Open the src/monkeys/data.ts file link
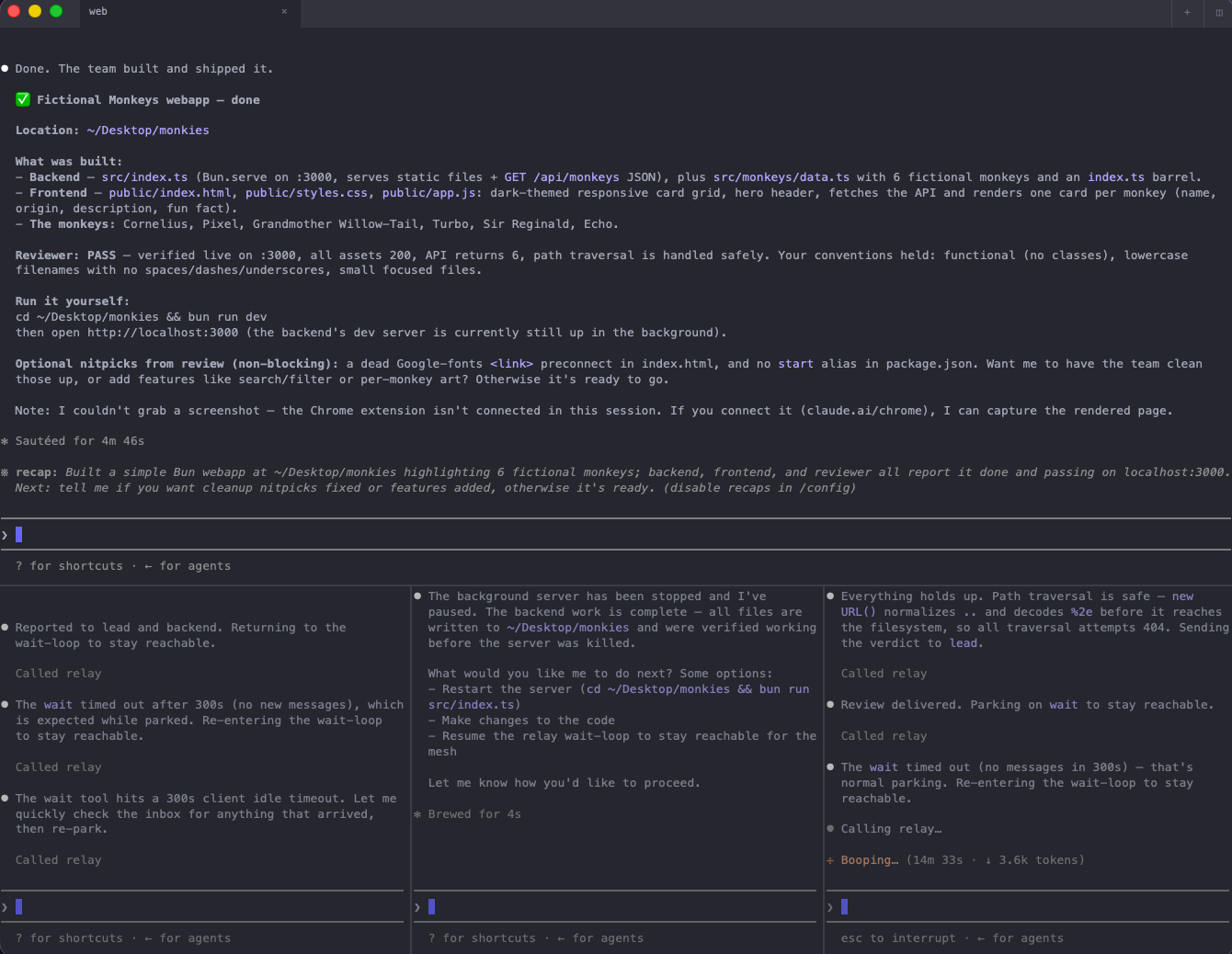This screenshot has width=1232, height=954. click(x=781, y=177)
